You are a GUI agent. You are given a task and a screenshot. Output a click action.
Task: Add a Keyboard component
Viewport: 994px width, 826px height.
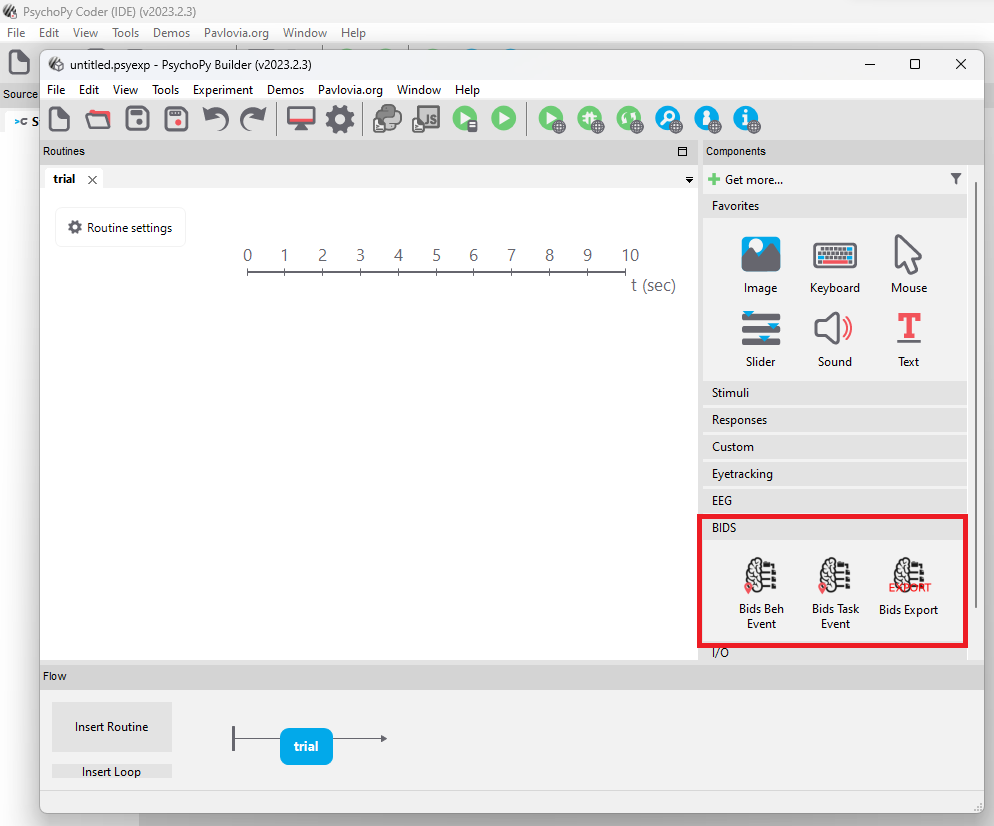(835, 265)
